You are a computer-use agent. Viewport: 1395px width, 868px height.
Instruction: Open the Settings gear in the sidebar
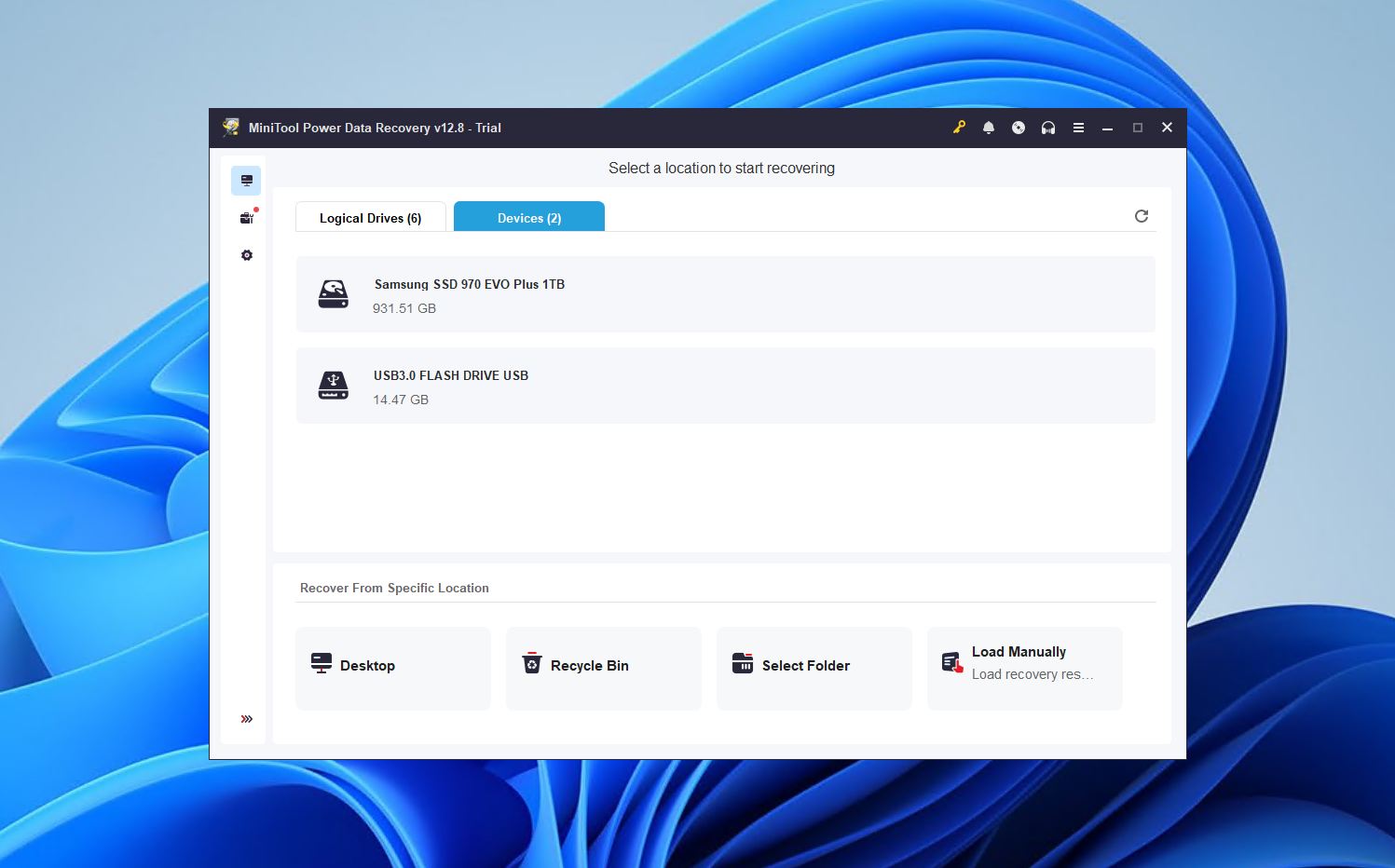pyautogui.click(x=246, y=254)
